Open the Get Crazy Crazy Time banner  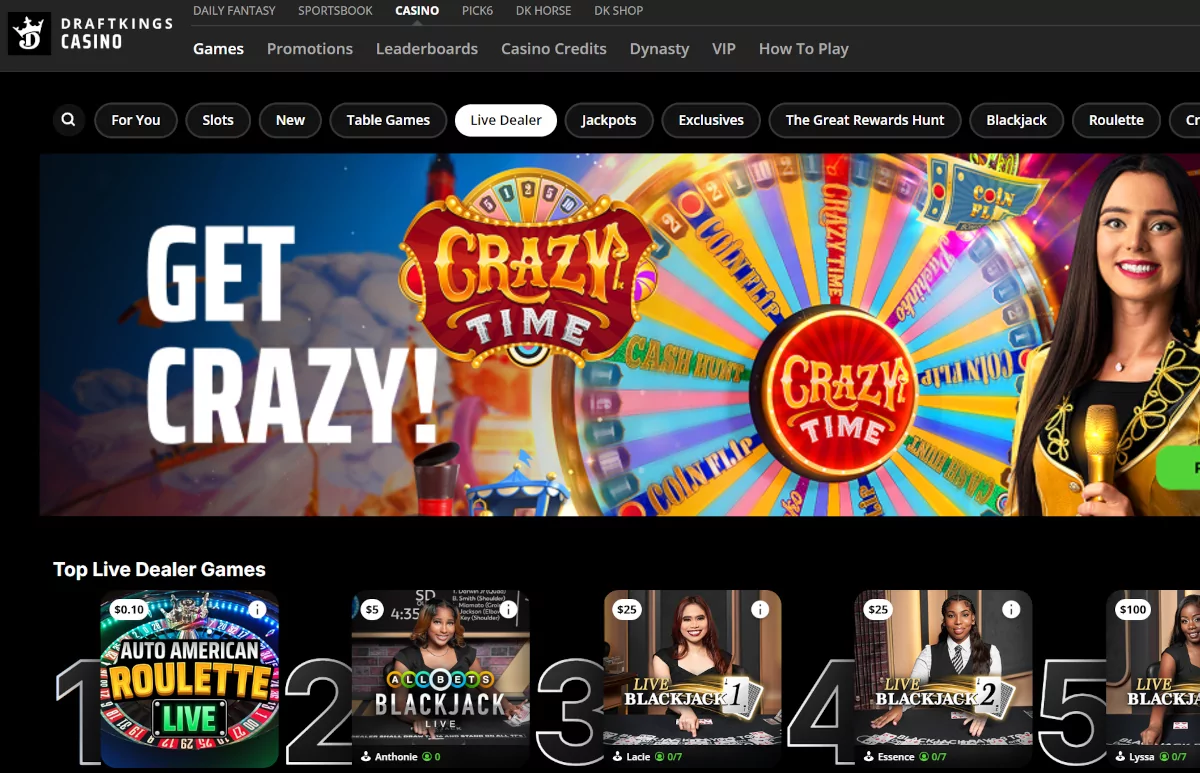click(x=620, y=335)
